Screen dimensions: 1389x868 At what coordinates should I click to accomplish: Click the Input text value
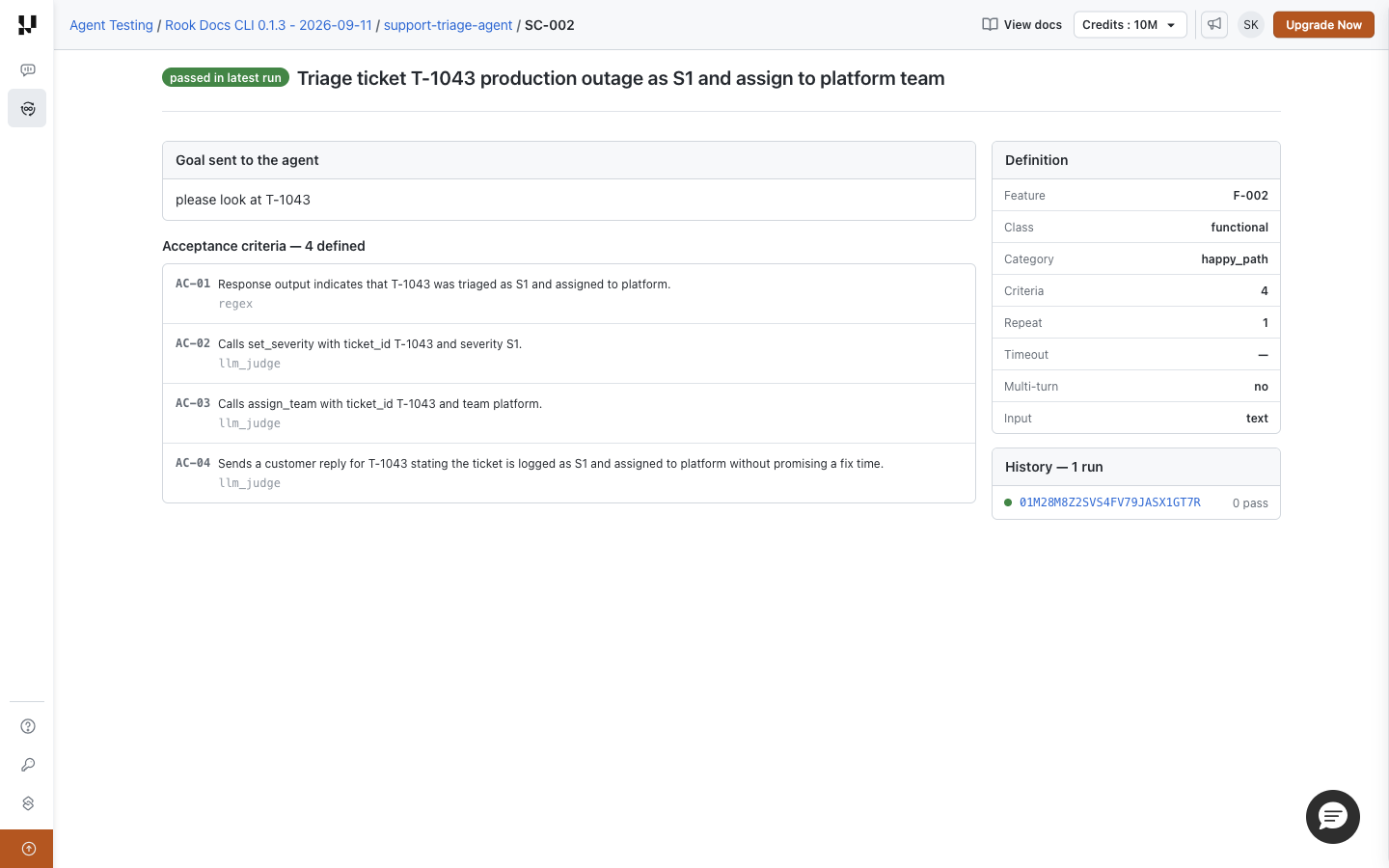point(1257,419)
